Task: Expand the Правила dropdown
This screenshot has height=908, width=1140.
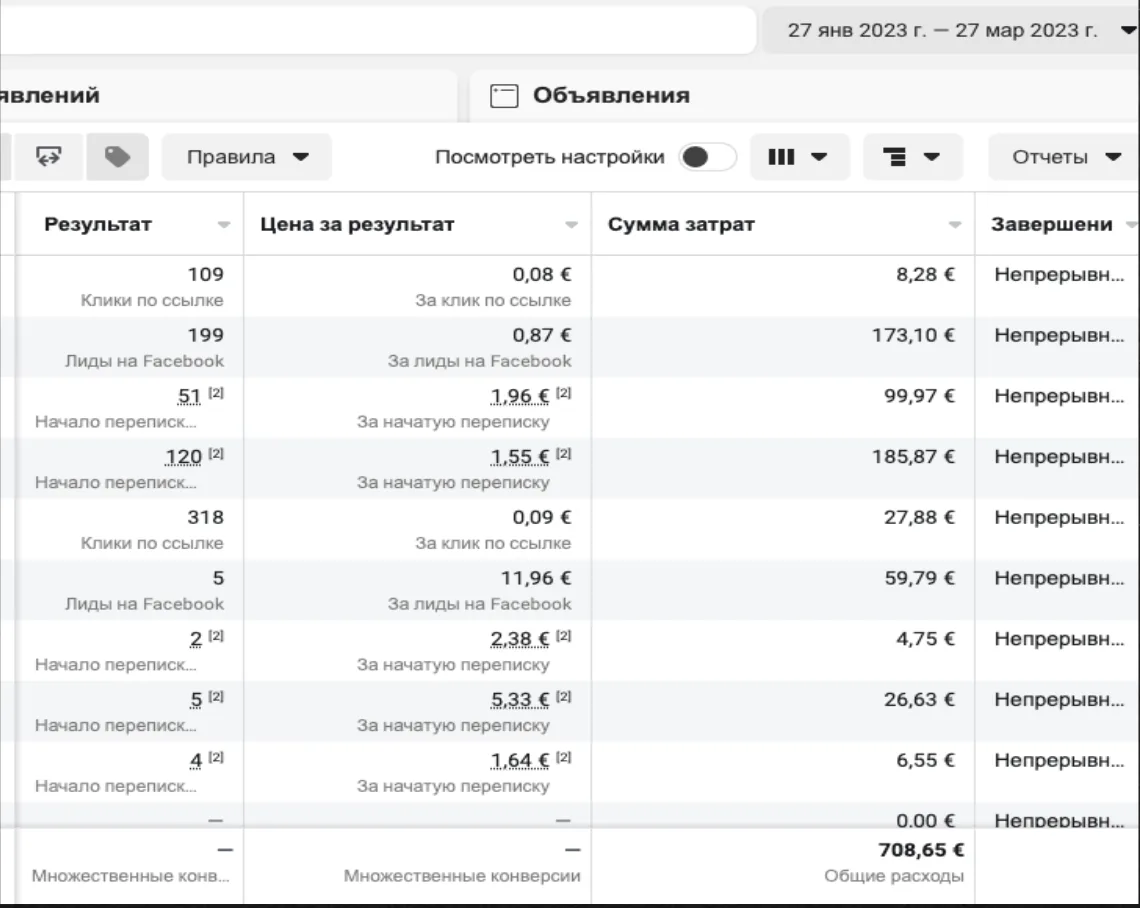Action: [x=246, y=156]
